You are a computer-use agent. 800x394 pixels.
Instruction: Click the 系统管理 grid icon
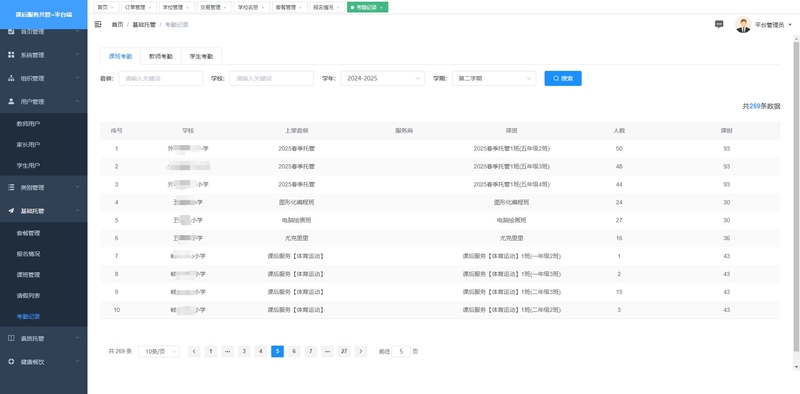click(x=11, y=55)
